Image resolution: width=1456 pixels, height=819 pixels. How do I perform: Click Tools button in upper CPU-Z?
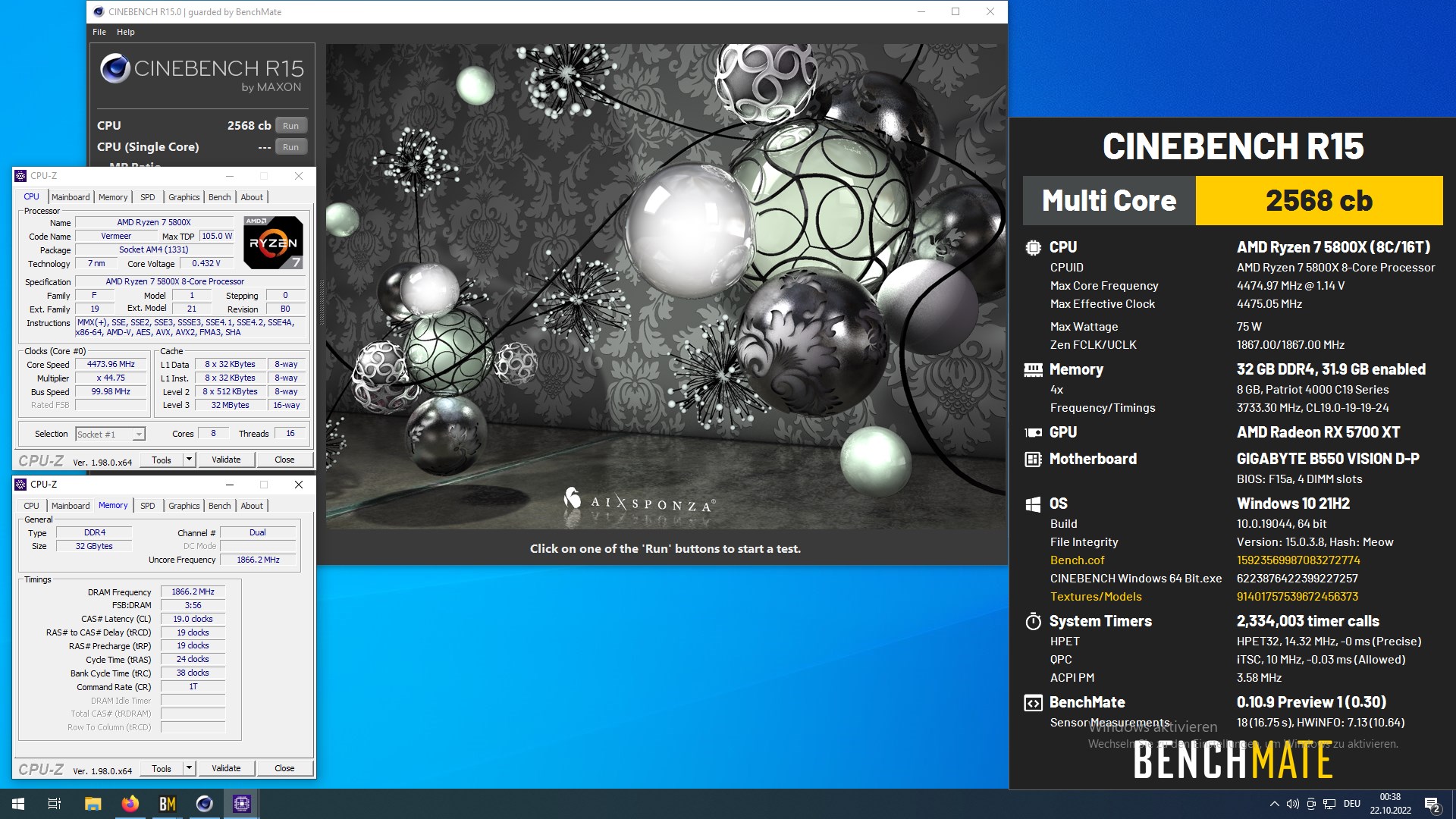162,460
